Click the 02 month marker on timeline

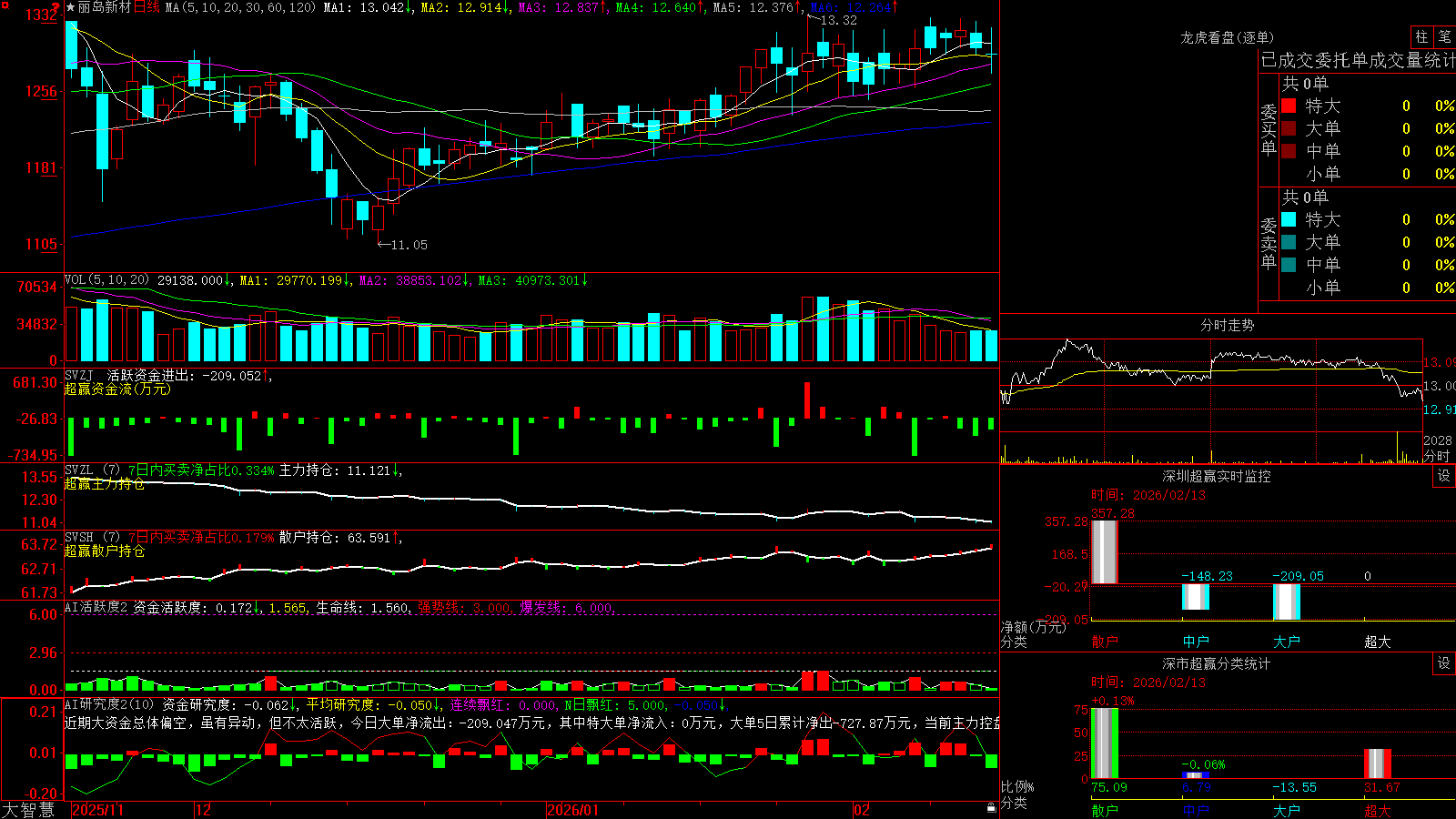click(x=861, y=810)
